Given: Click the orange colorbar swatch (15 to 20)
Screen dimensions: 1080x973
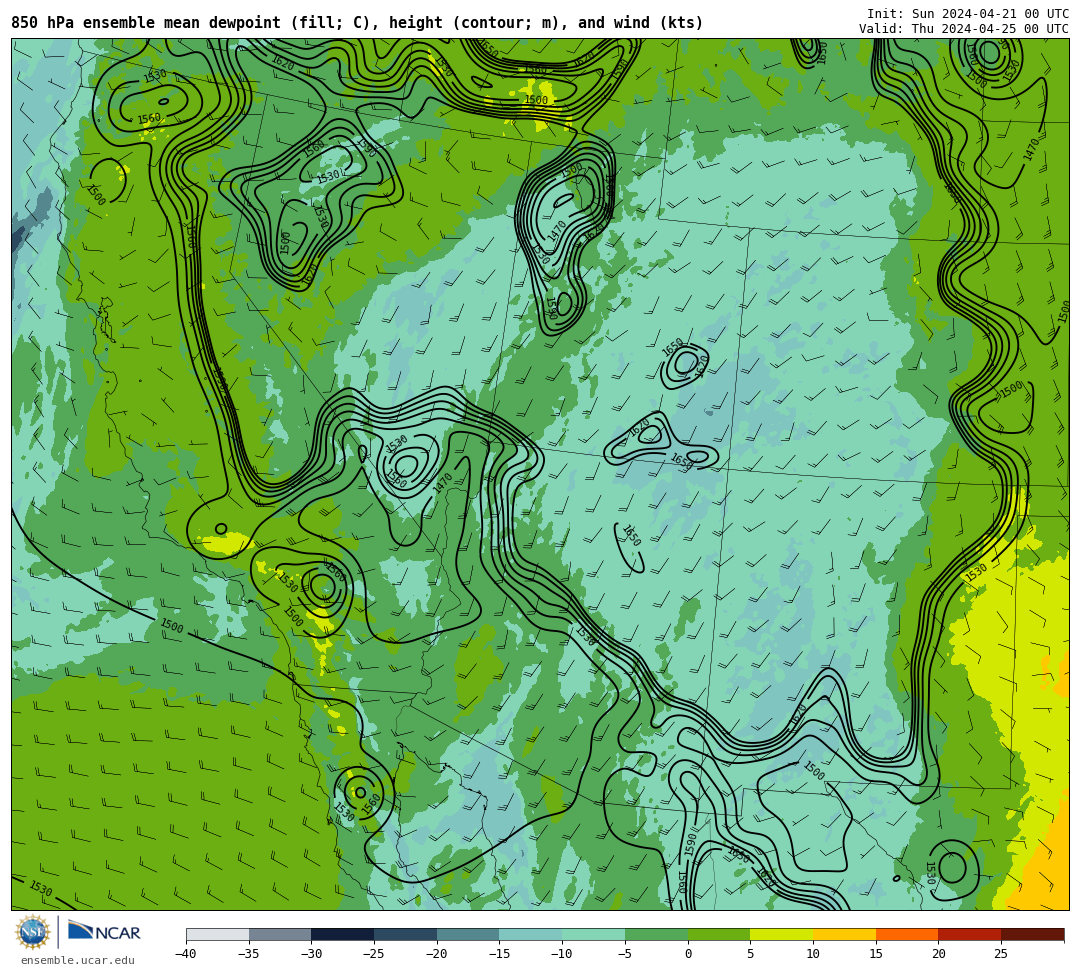Looking at the screenshot, I should [x=907, y=934].
